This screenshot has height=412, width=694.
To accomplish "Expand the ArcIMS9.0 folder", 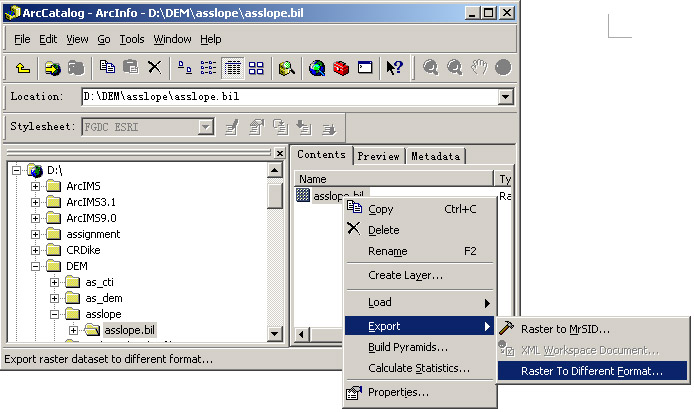I will click(x=35, y=218).
